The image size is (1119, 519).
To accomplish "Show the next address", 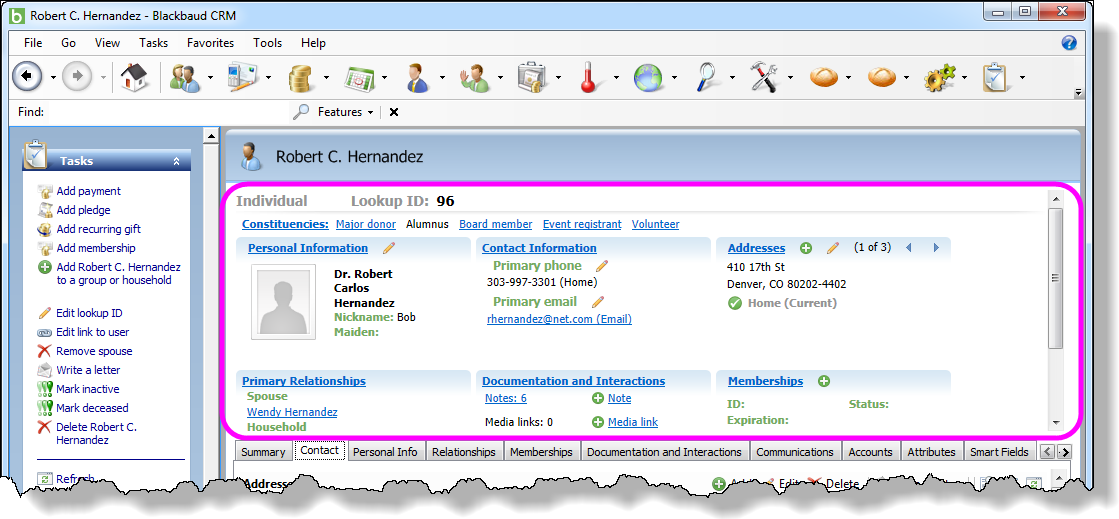I will click(x=936, y=248).
